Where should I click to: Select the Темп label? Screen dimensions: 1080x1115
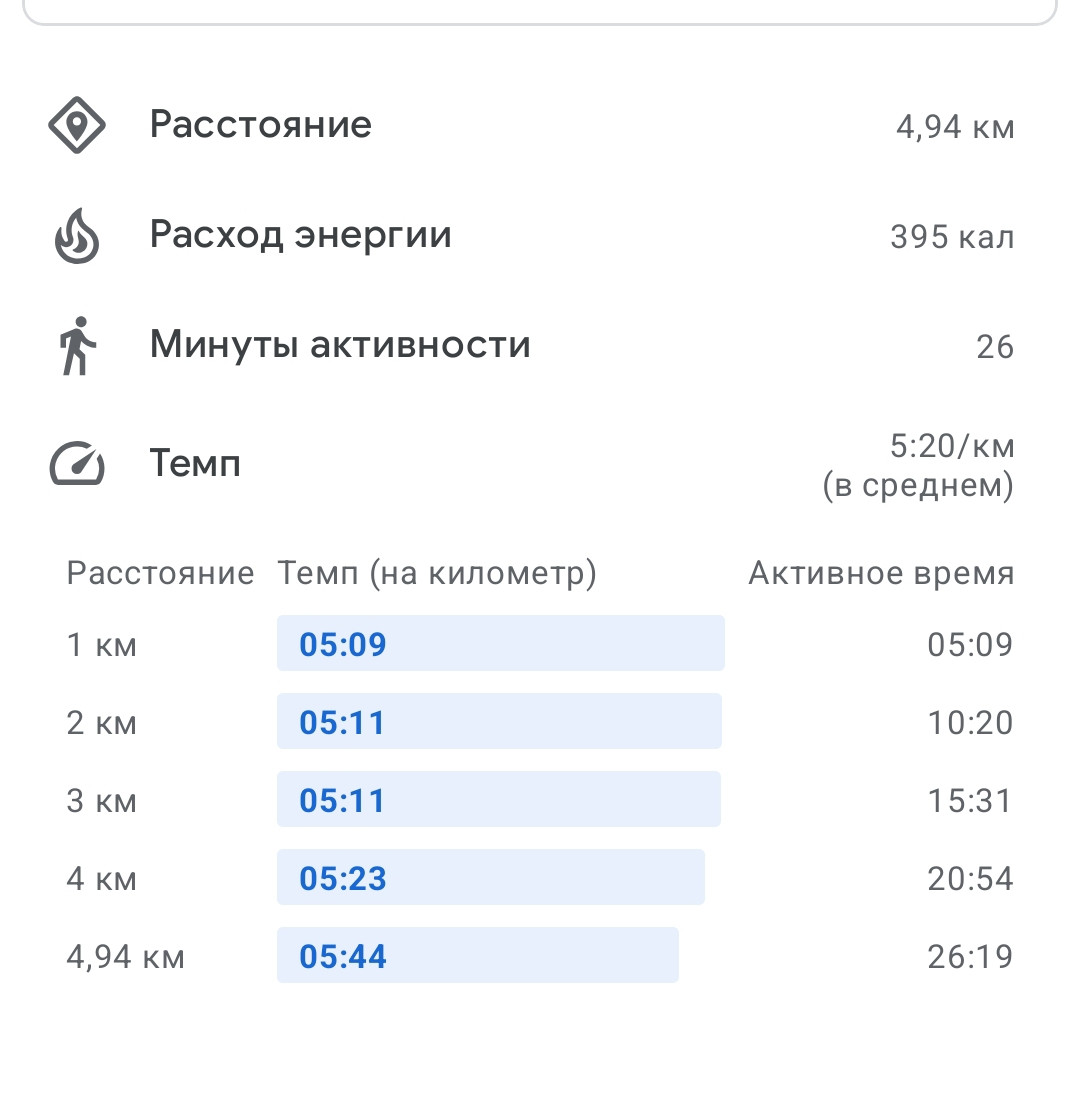(195, 464)
